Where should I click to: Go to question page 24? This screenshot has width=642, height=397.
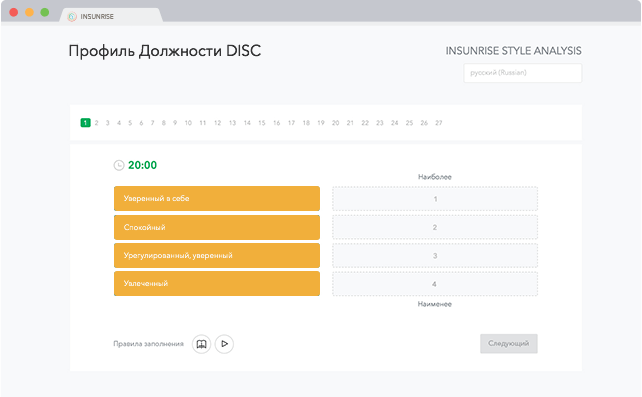[x=394, y=123]
